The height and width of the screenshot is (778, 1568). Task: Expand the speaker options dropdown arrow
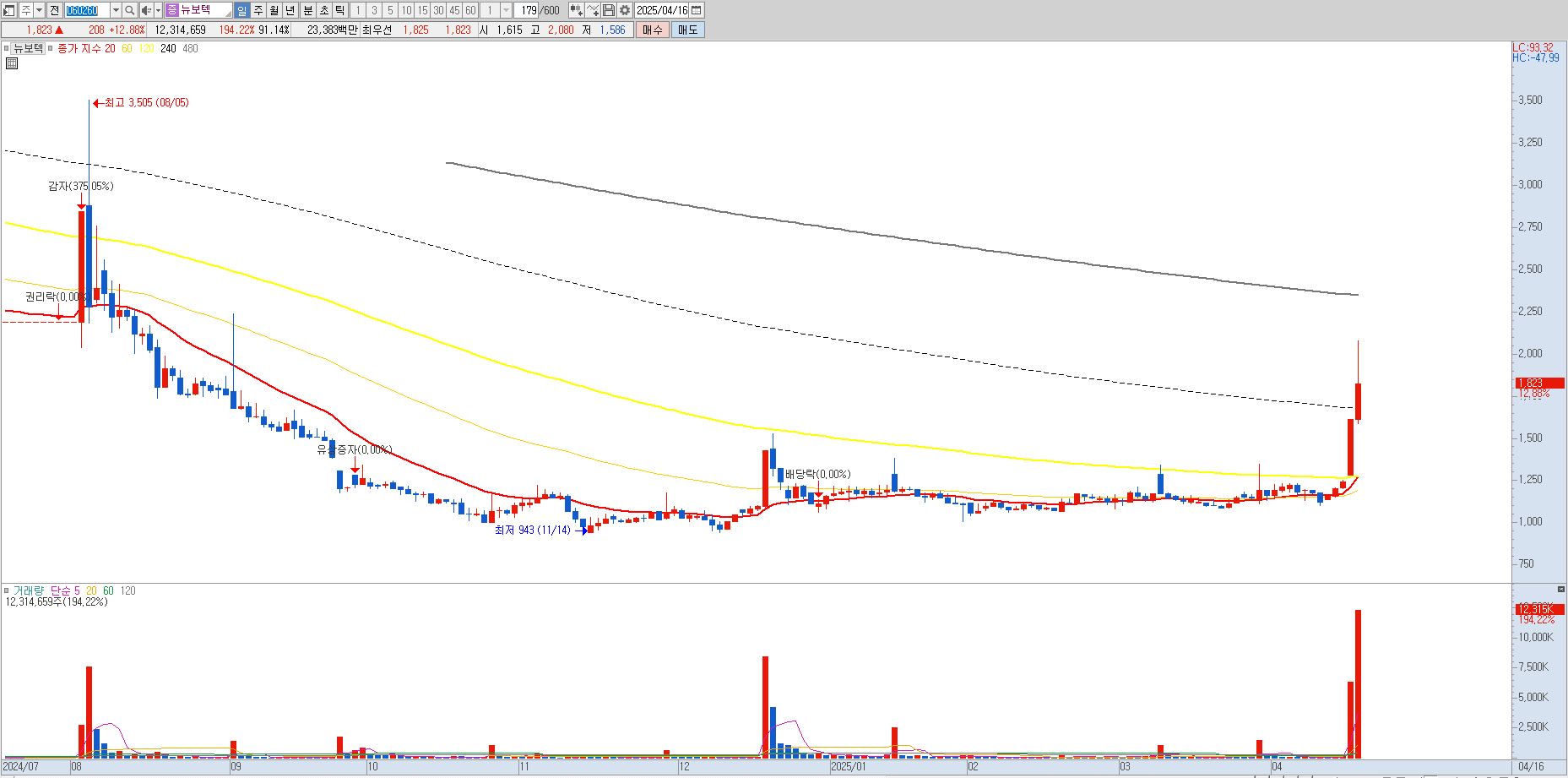[158, 10]
